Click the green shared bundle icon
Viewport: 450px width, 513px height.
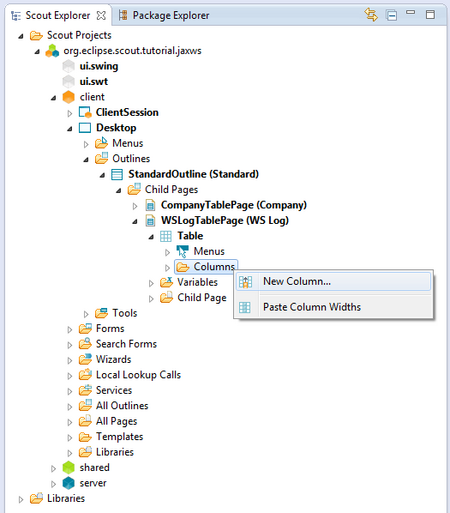click(68, 467)
